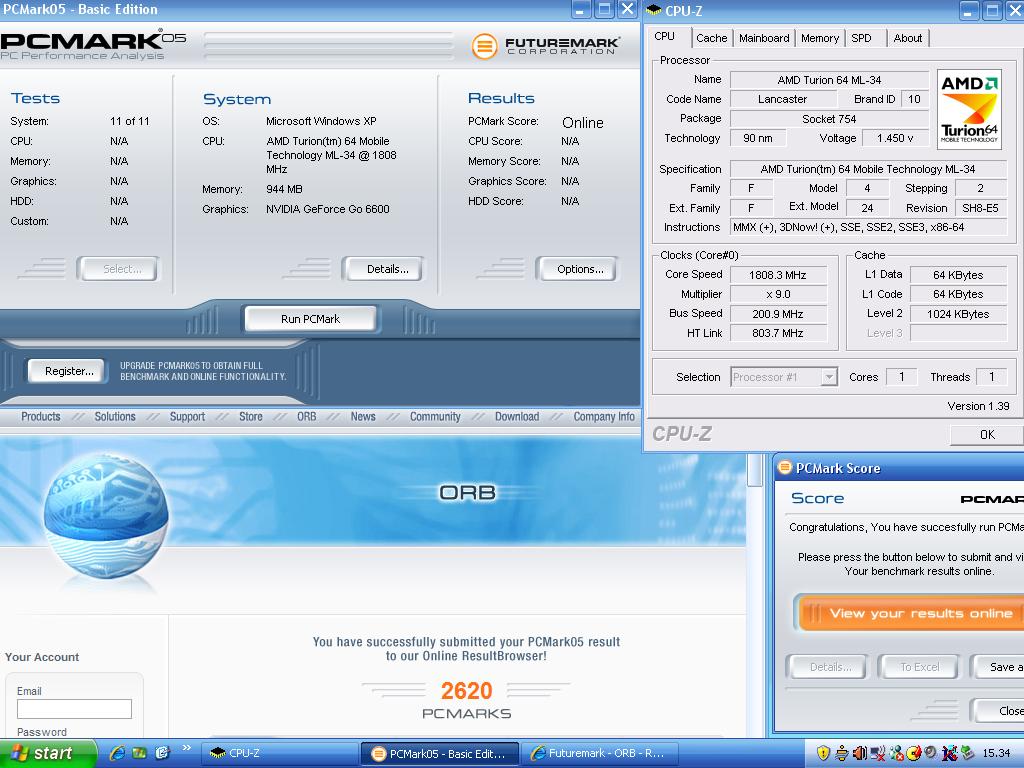Open the News navigation item
Viewport: 1024px width, 768px height.
pos(363,417)
